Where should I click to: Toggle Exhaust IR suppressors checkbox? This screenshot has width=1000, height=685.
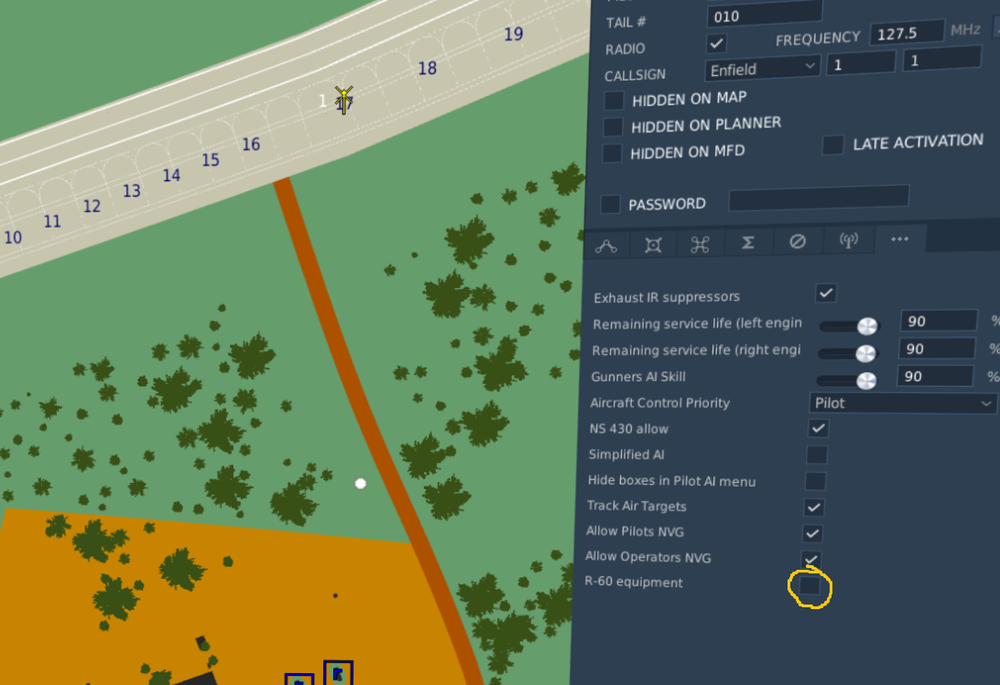(826, 293)
